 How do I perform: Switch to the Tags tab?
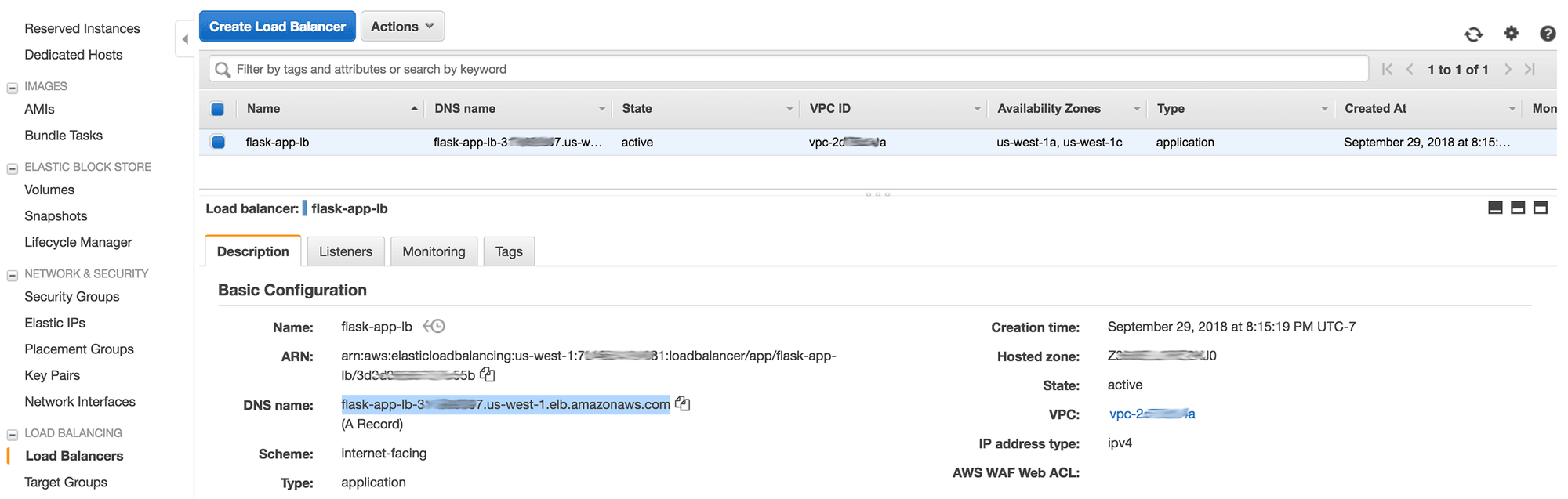[x=509, y=251]
